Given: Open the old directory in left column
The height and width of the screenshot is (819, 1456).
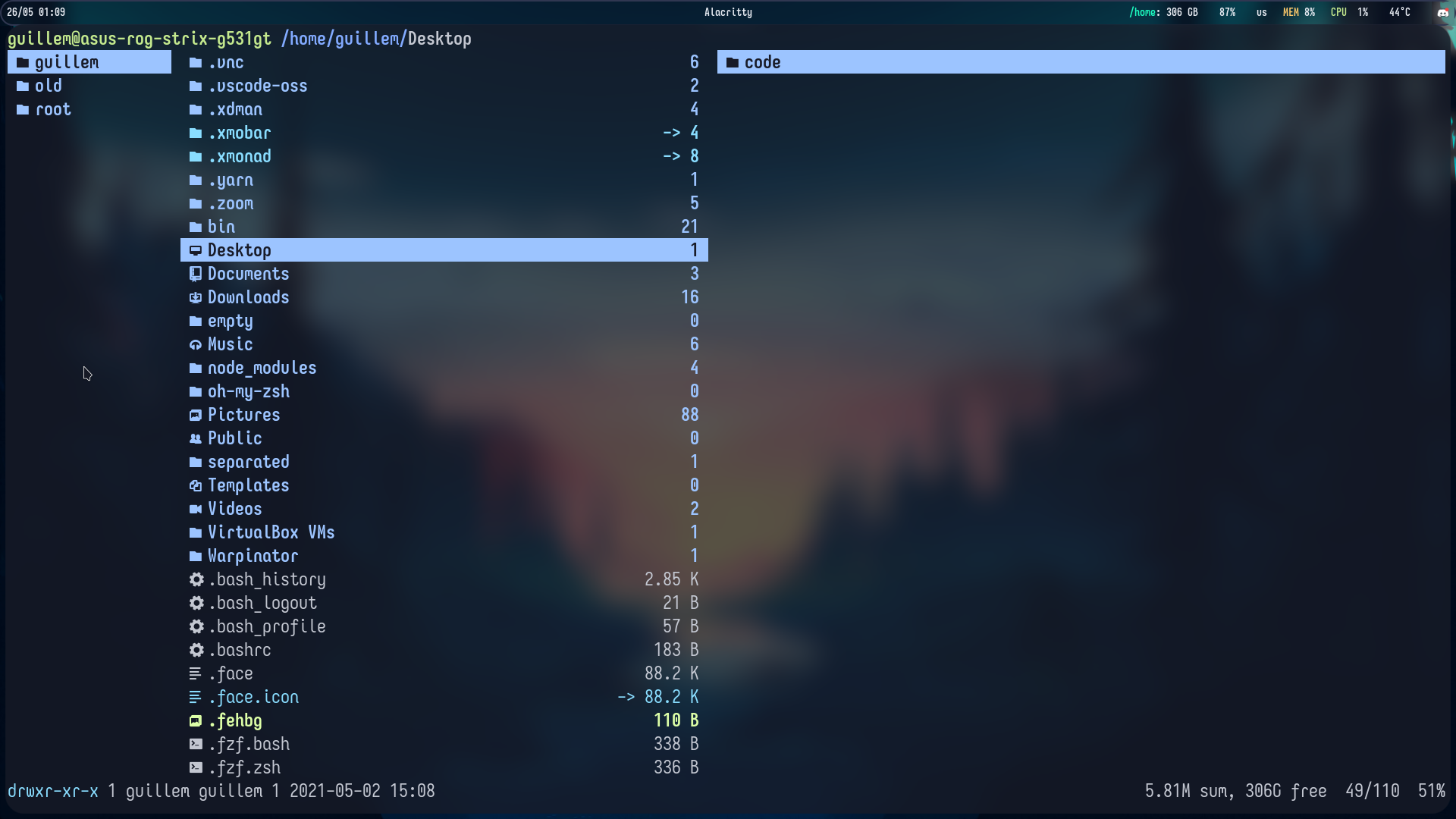Looking at the screenshot, I should pyautogui.click(x=49, y=86).
